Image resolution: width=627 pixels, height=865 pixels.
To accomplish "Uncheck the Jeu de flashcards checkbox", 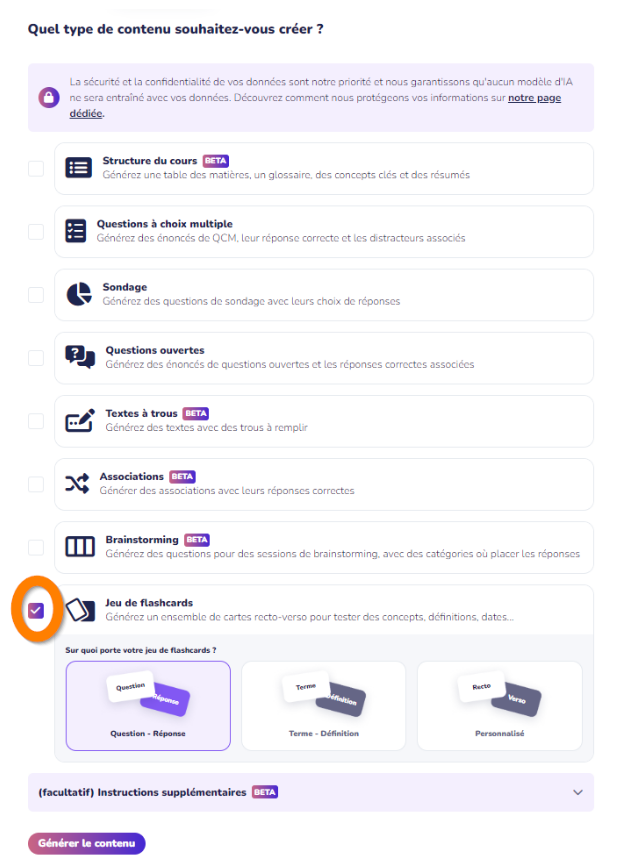I will (36, 610).
